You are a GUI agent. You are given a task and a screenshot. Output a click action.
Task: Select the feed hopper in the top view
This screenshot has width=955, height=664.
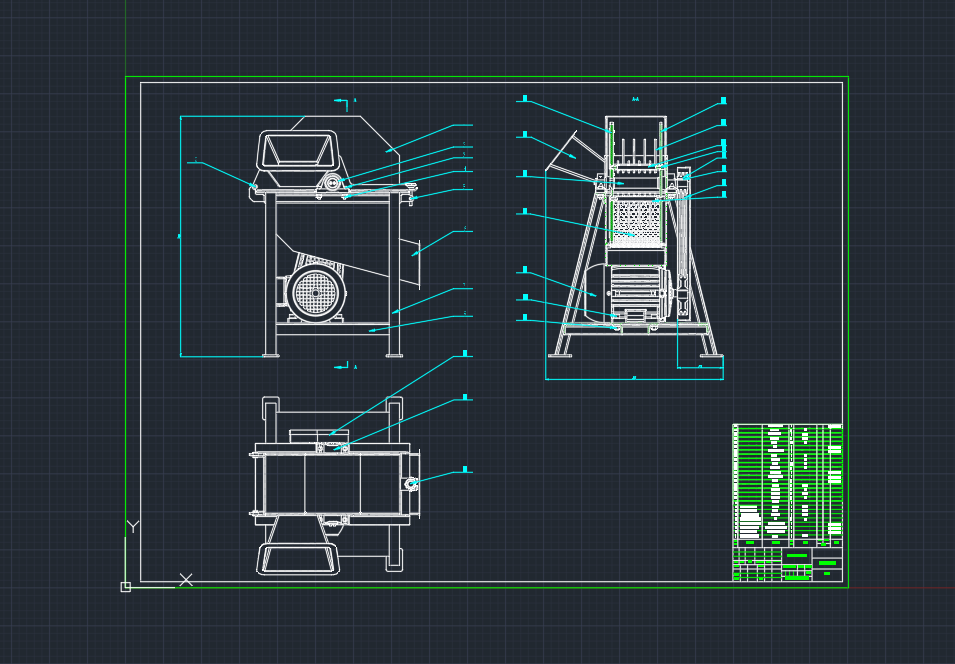tap(298, 546)
